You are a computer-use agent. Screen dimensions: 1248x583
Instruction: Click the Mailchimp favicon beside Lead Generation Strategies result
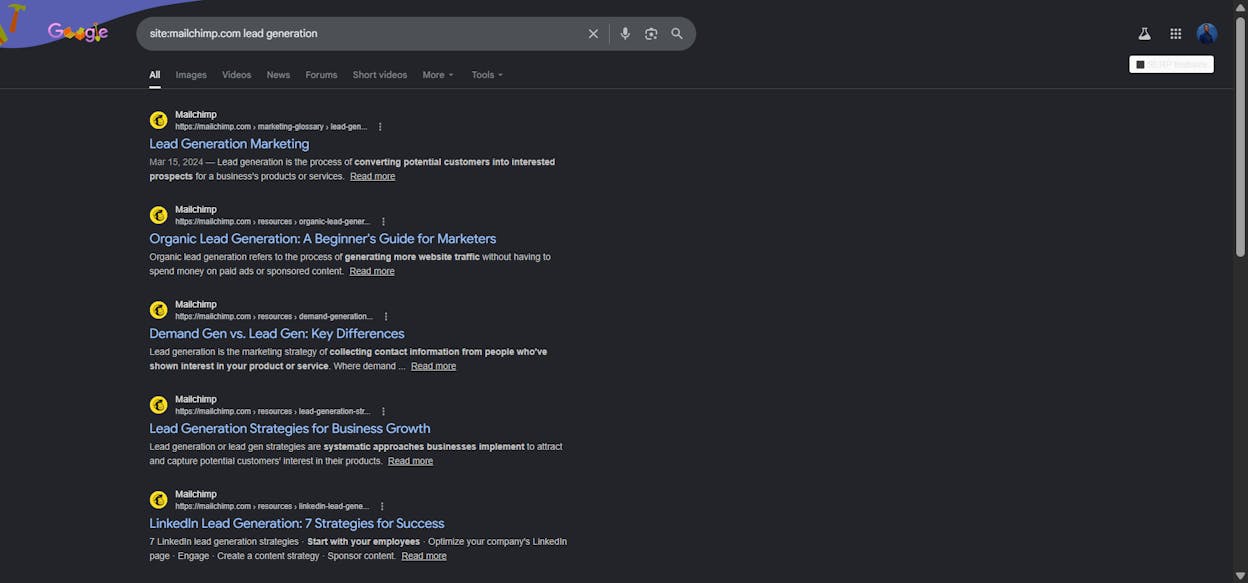tap(158, 405)
